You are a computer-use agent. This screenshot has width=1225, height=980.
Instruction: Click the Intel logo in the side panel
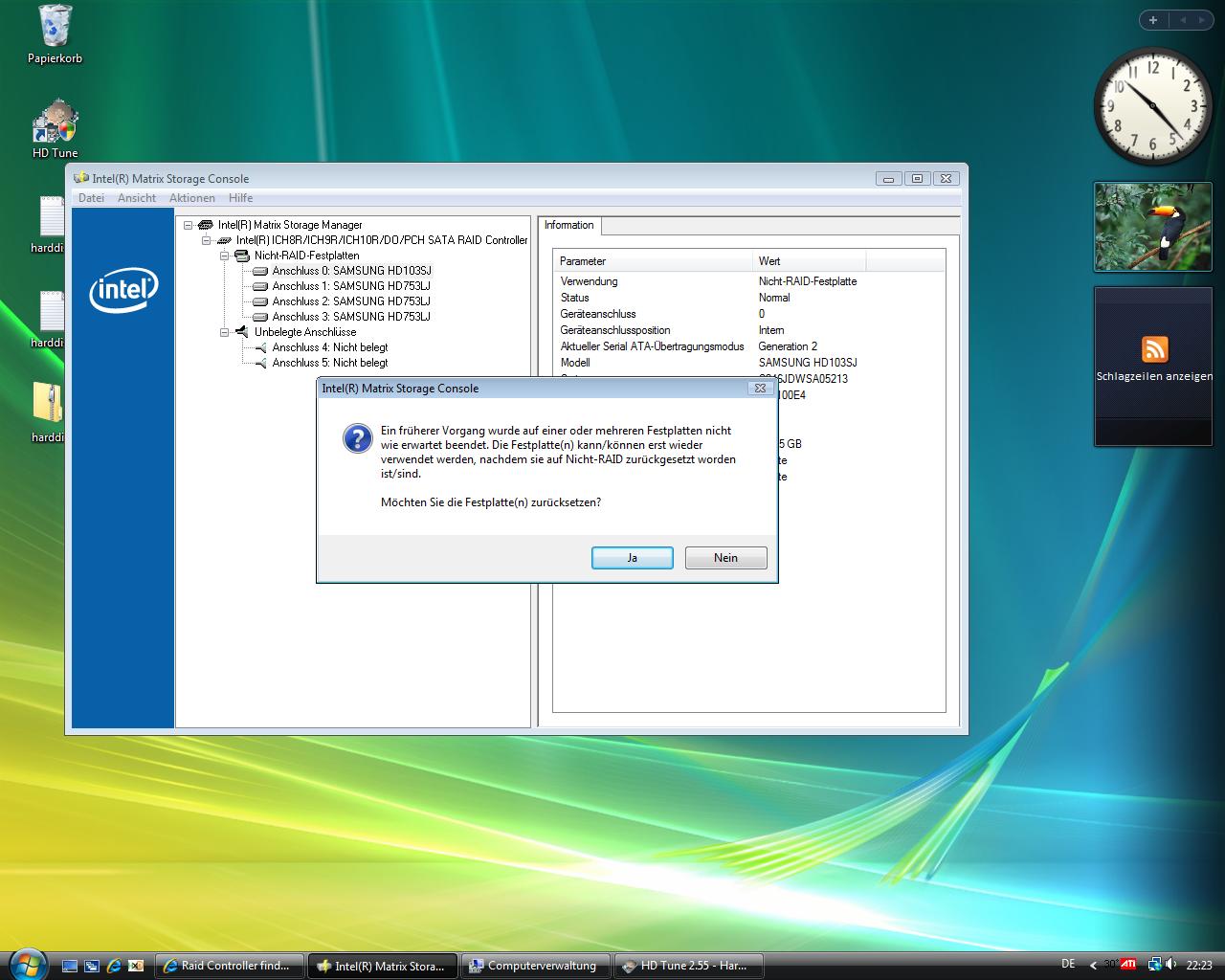point(123,290)
